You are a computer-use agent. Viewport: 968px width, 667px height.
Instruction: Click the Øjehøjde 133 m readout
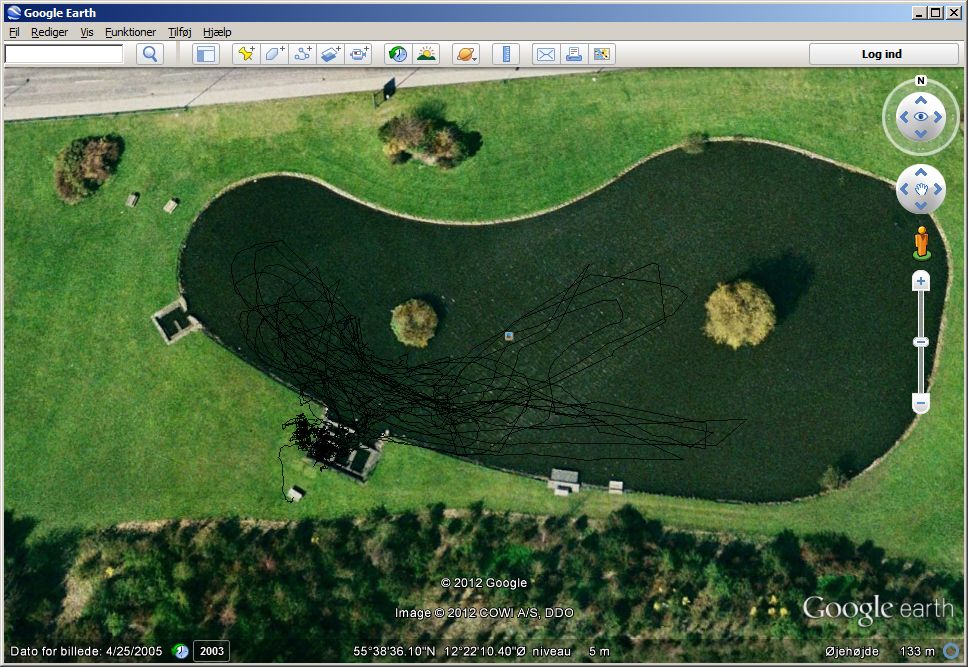tap(880, 651)
